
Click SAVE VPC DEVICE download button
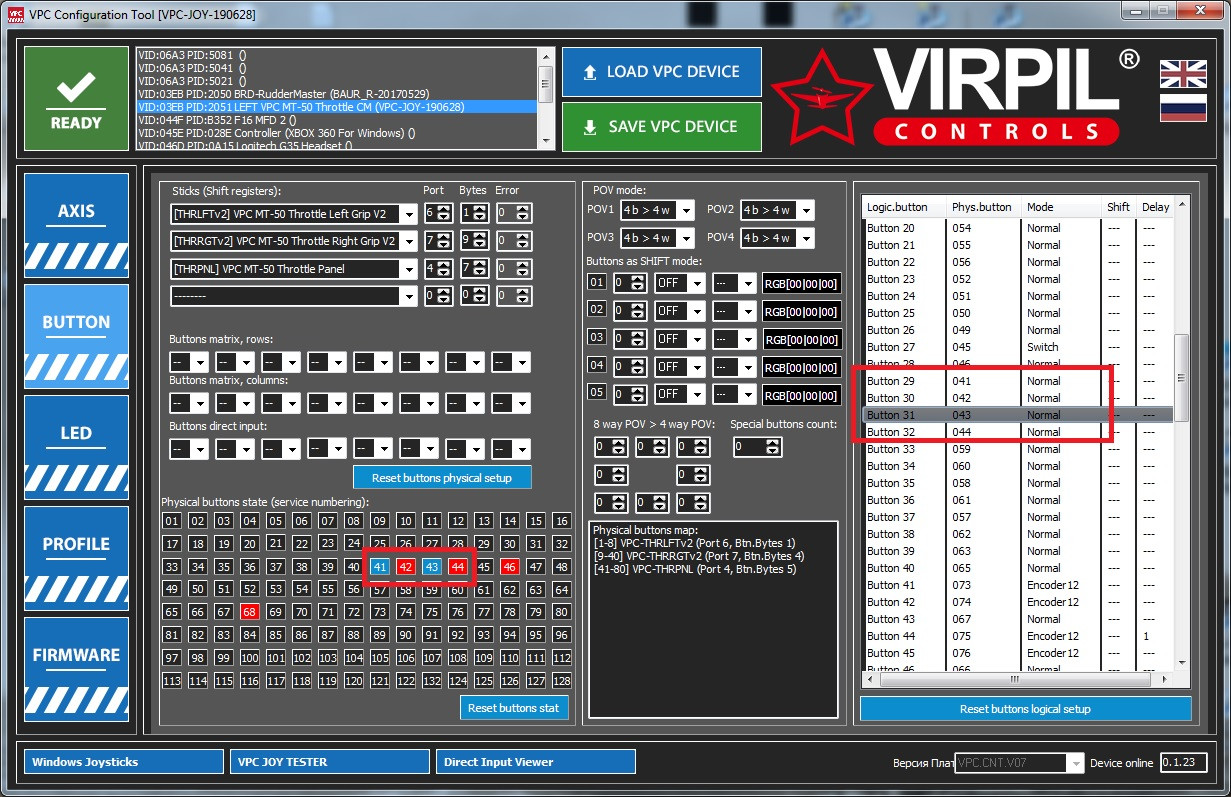coord(661,127)
